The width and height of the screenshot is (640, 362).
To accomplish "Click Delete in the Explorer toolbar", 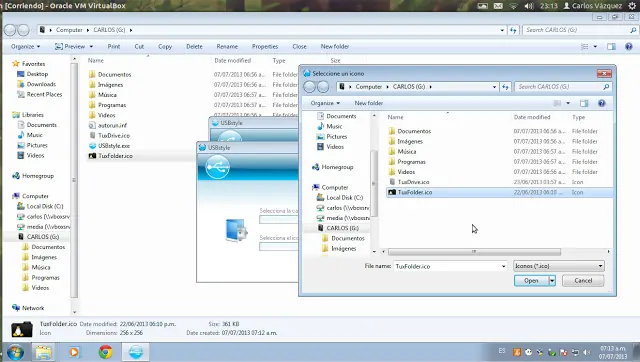I will point(194,47).
